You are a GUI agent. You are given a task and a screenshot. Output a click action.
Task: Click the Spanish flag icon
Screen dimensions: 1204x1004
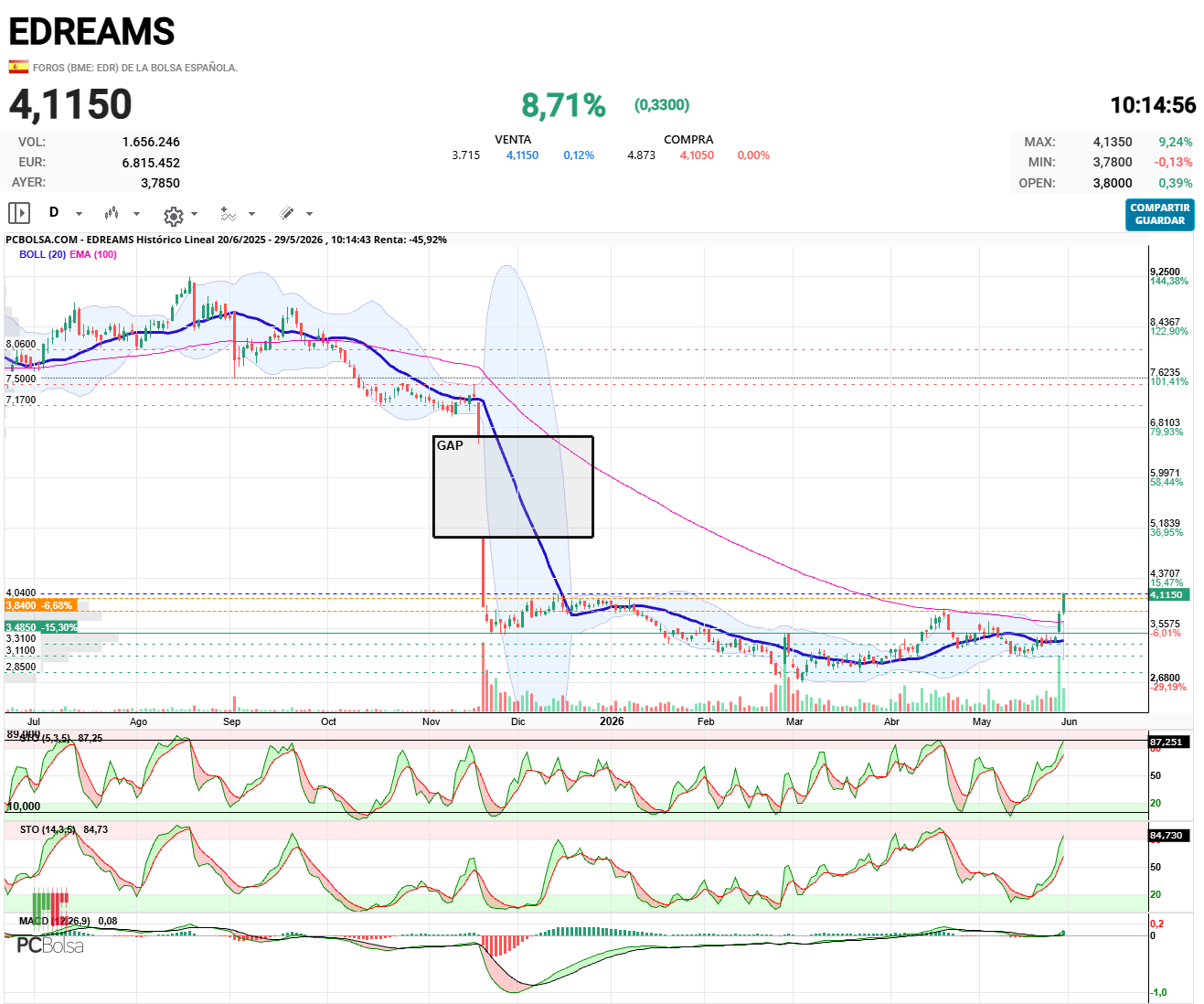pos(18,67)
